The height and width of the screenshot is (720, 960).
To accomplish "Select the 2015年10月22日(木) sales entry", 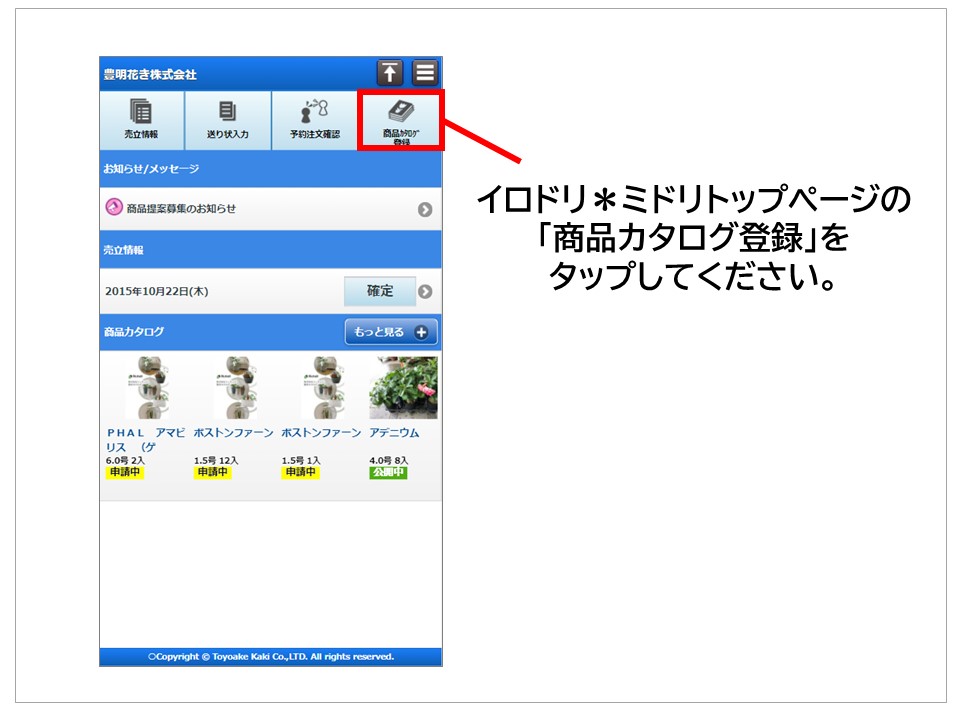I will click(157, 292).
